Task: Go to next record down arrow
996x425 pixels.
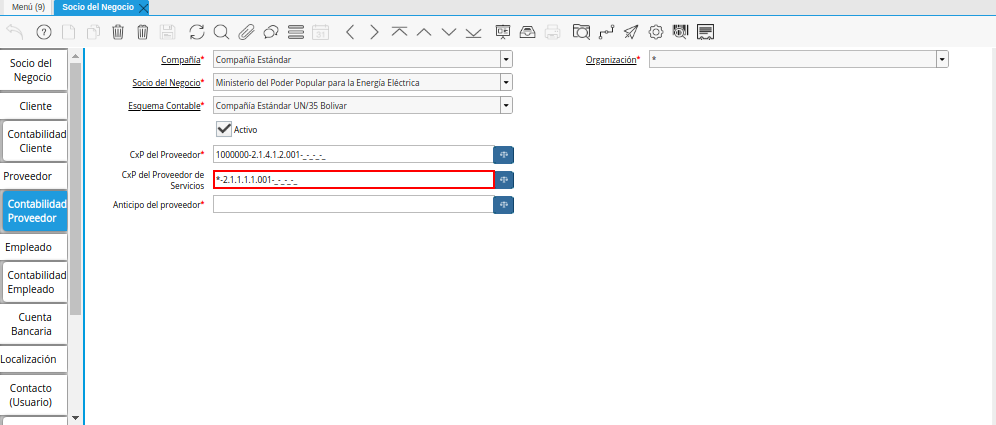Action: [x=449, y=32]
